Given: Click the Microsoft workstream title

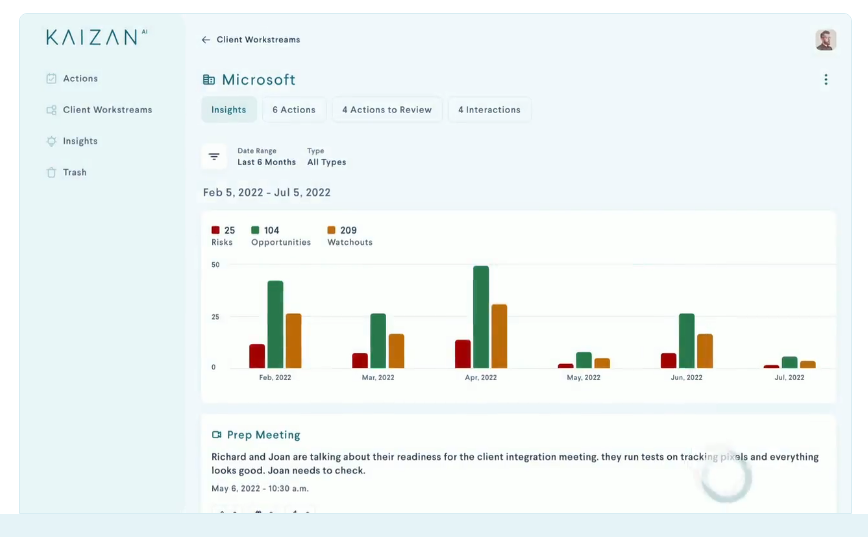Looking at the screenshot, I should 259,80.
